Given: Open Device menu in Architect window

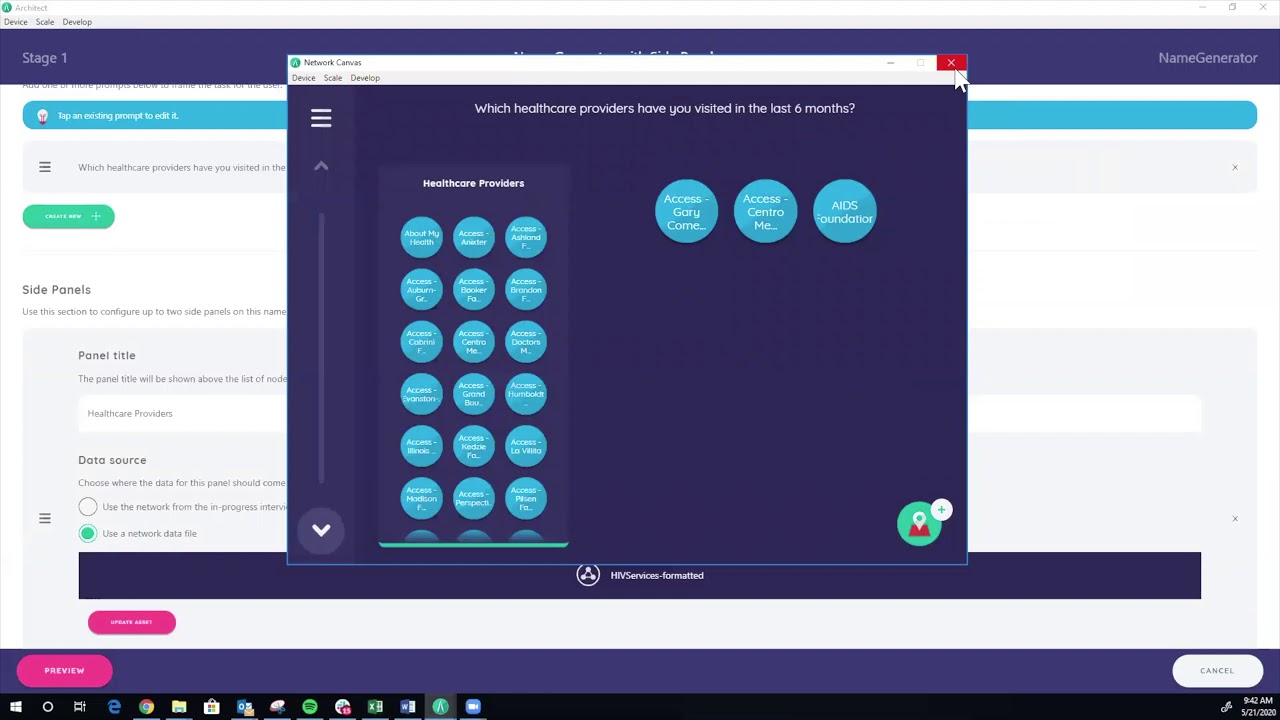Looking at the screenshot, I should point(15,22).
